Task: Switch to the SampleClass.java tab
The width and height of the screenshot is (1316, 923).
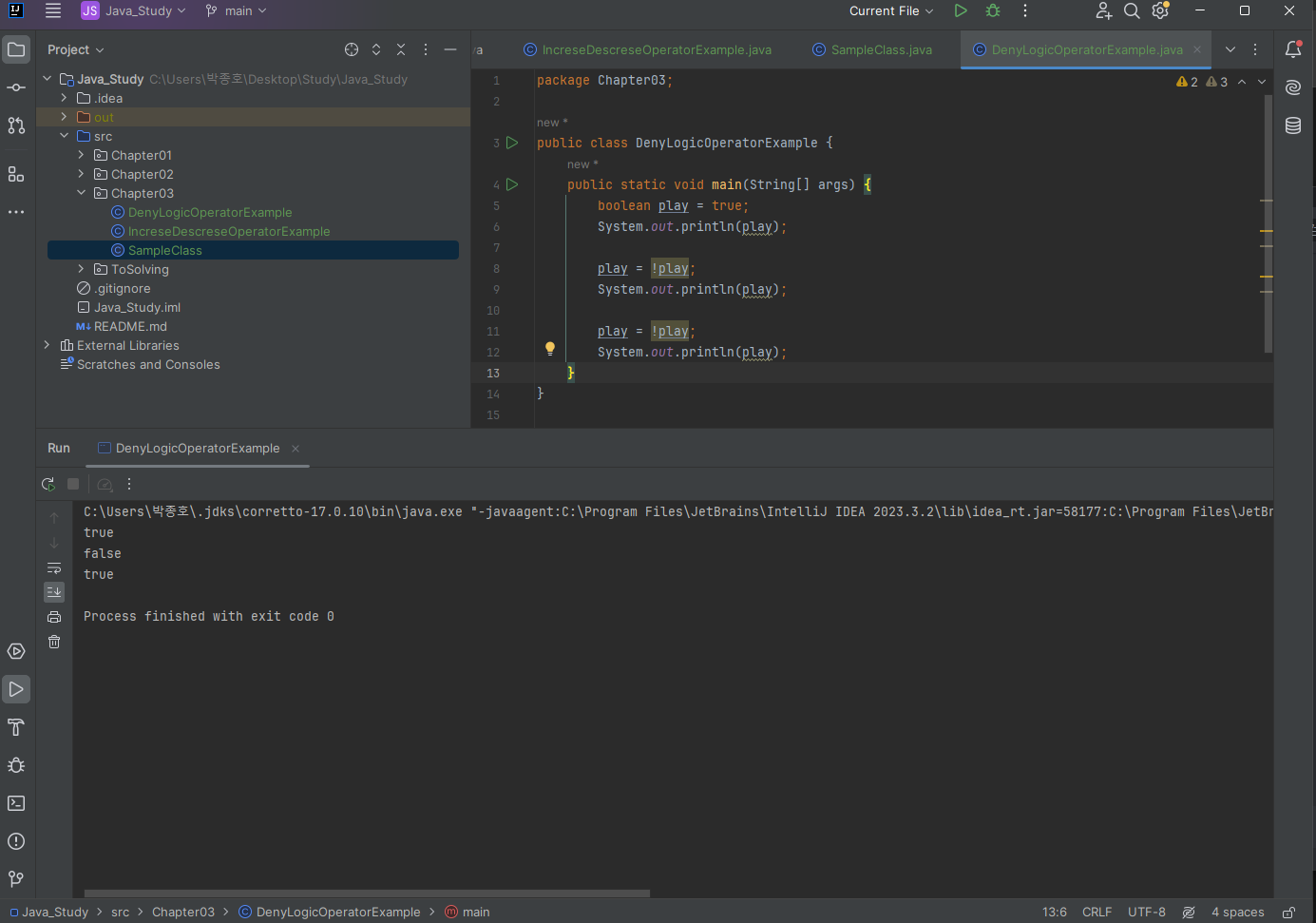Action: click(x=881, y=49)
